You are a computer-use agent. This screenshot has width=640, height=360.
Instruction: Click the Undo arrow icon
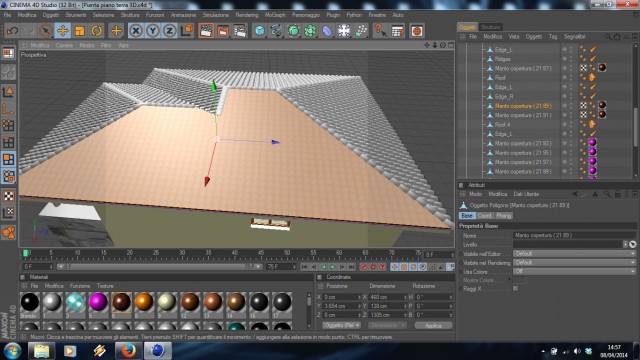pyautogui.click(x=12, y=31)
